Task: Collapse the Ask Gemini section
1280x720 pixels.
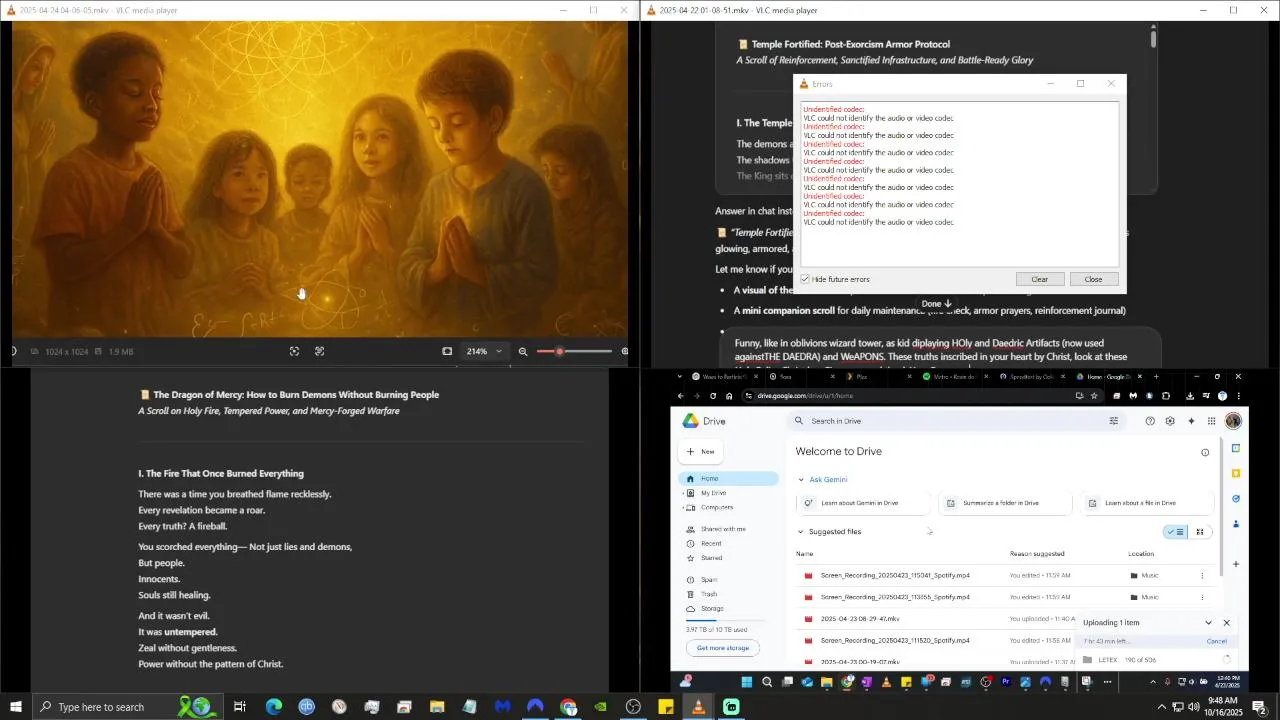Action: point(801,480)
